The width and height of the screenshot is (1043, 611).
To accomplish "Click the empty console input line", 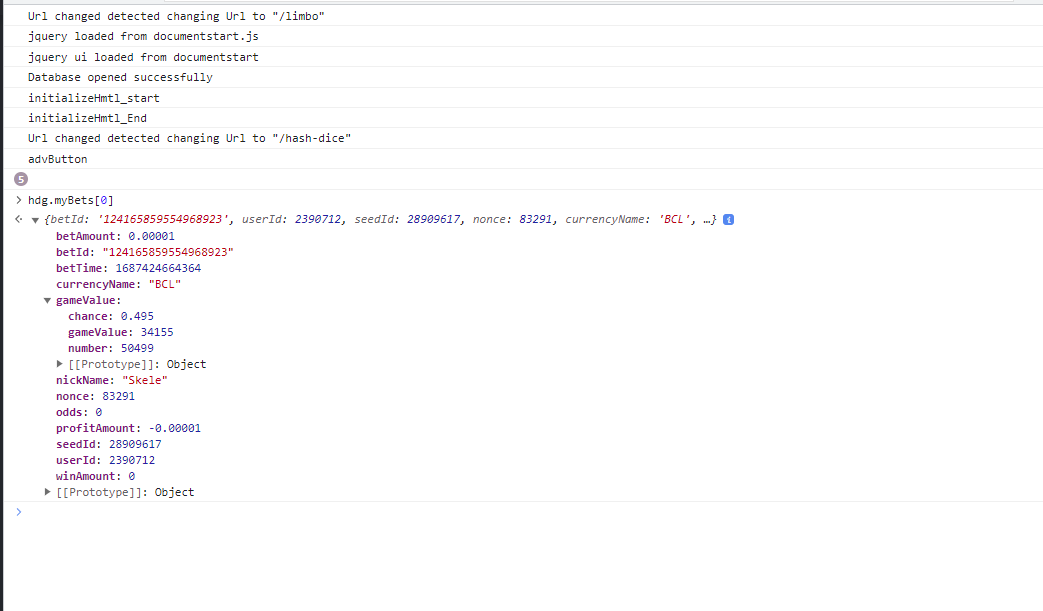I will (500, 512).
